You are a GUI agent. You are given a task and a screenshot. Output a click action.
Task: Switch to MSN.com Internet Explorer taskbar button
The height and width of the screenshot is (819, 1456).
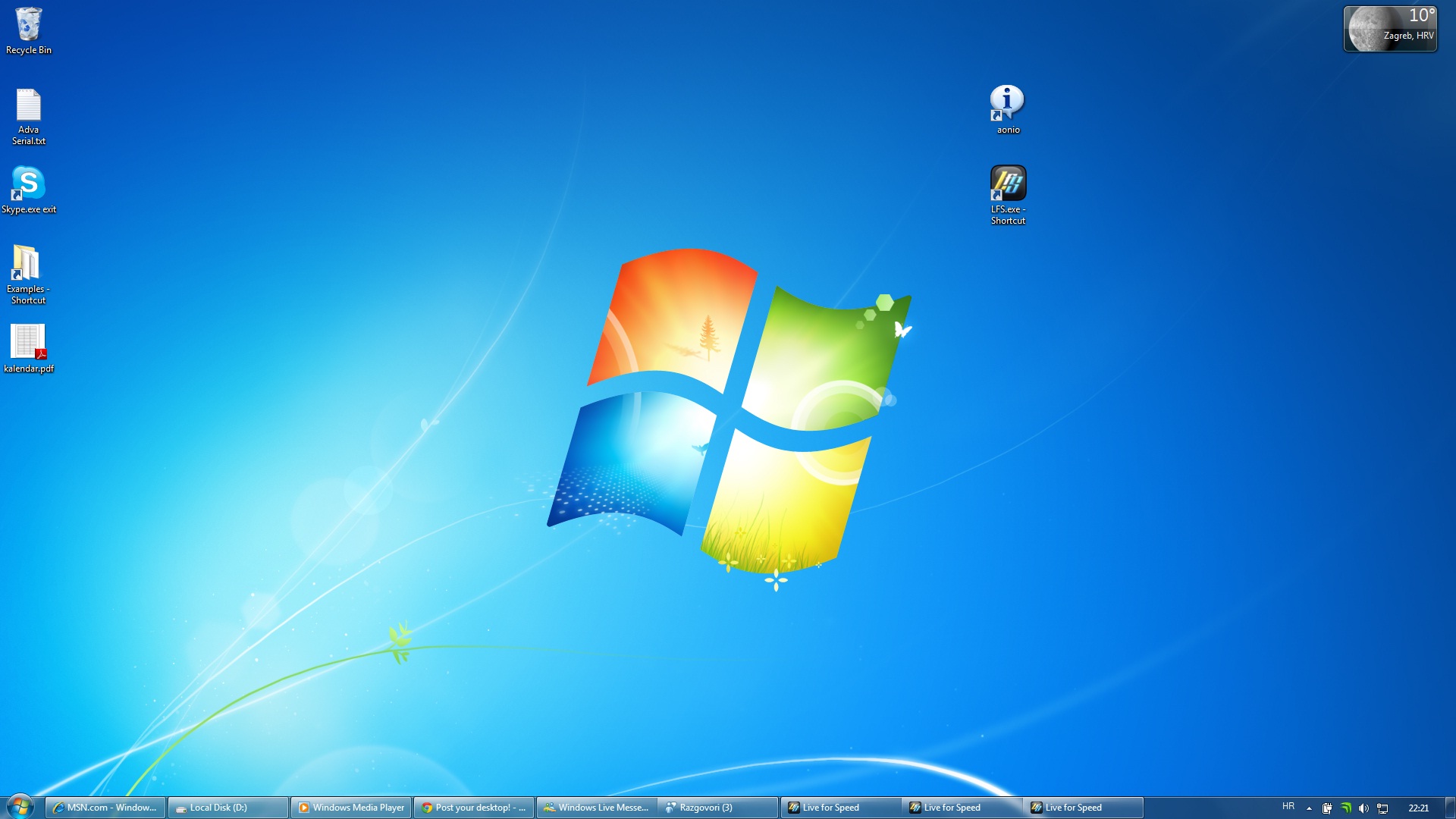[105, 808]
